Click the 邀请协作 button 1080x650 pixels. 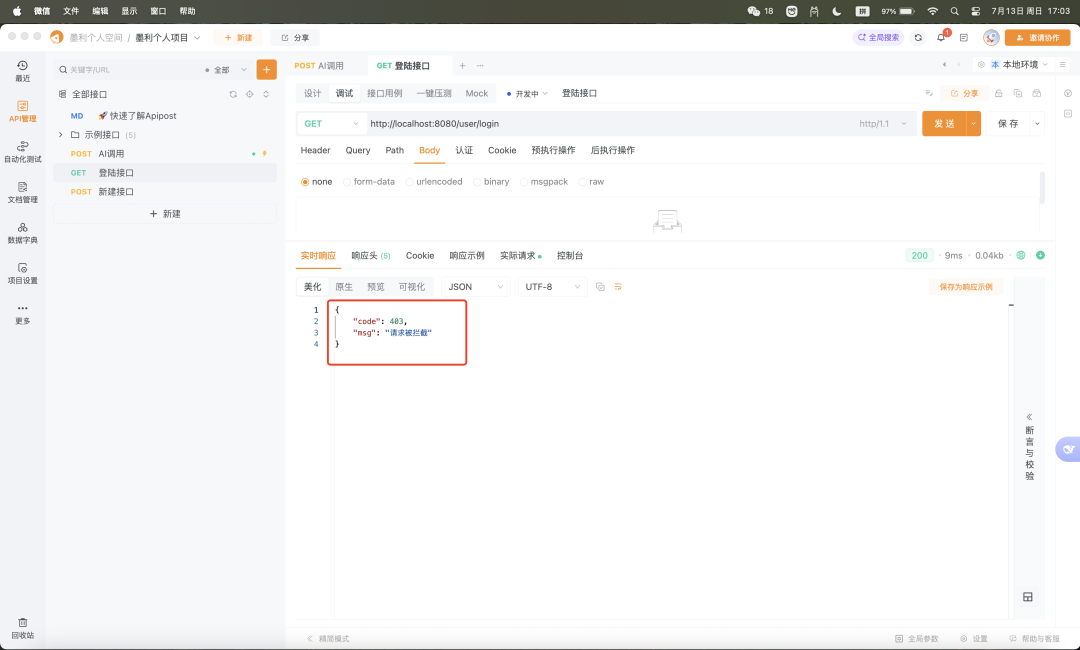(1037, 38)
